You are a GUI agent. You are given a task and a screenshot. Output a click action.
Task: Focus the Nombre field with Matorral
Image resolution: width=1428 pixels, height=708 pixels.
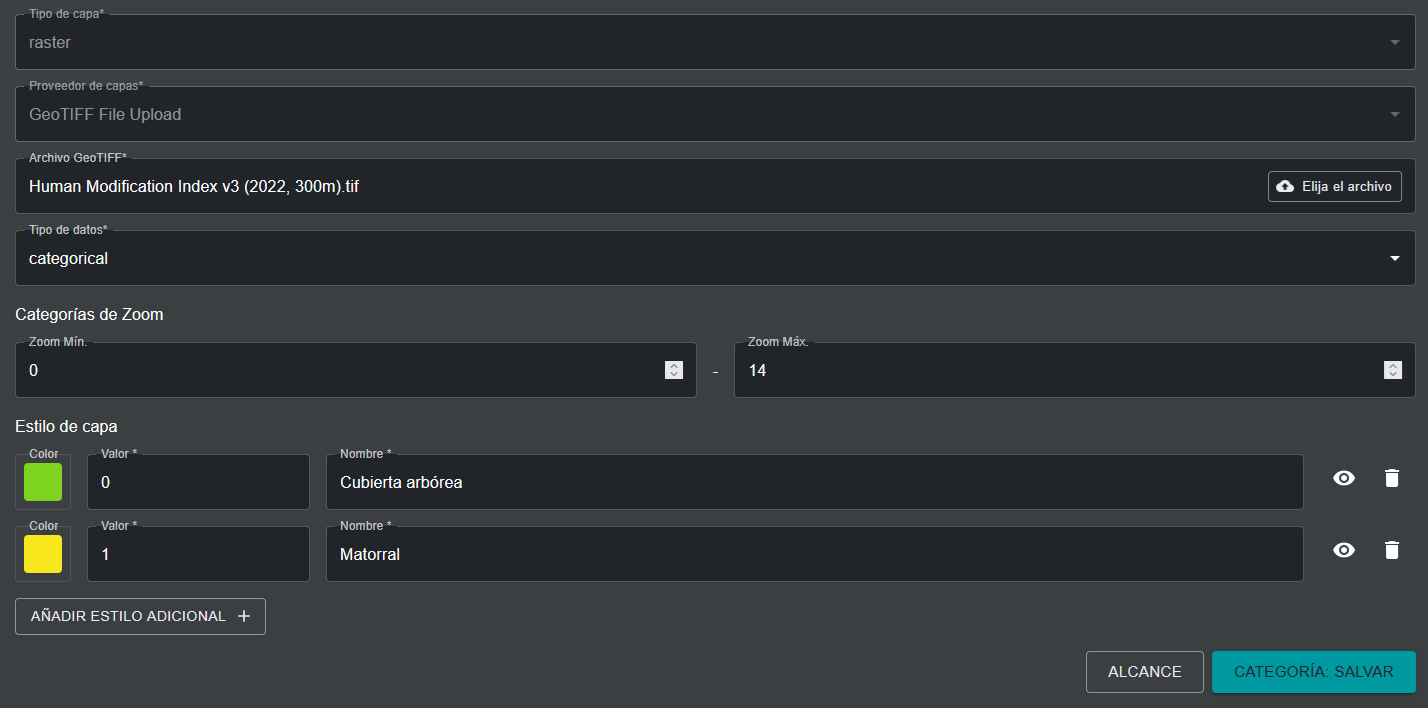(x=814, y=554)
